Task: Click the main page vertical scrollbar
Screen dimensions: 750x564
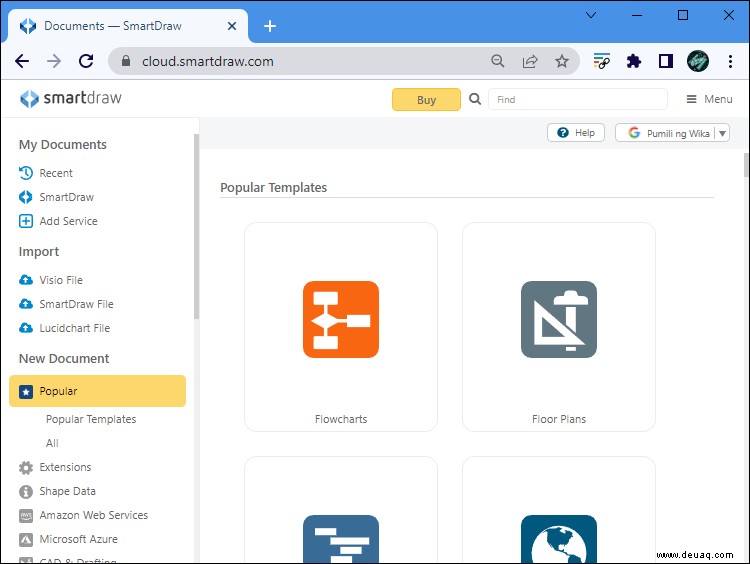Action: point(746,165)
